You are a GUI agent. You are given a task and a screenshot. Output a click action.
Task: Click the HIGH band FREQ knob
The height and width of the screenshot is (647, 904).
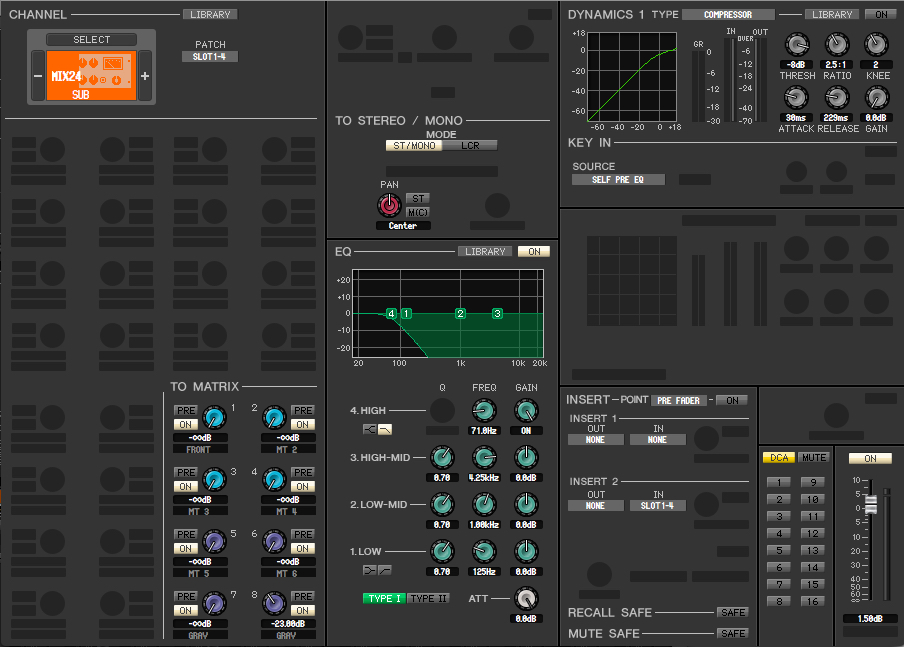pyautogui.click(x=484, y=411)
